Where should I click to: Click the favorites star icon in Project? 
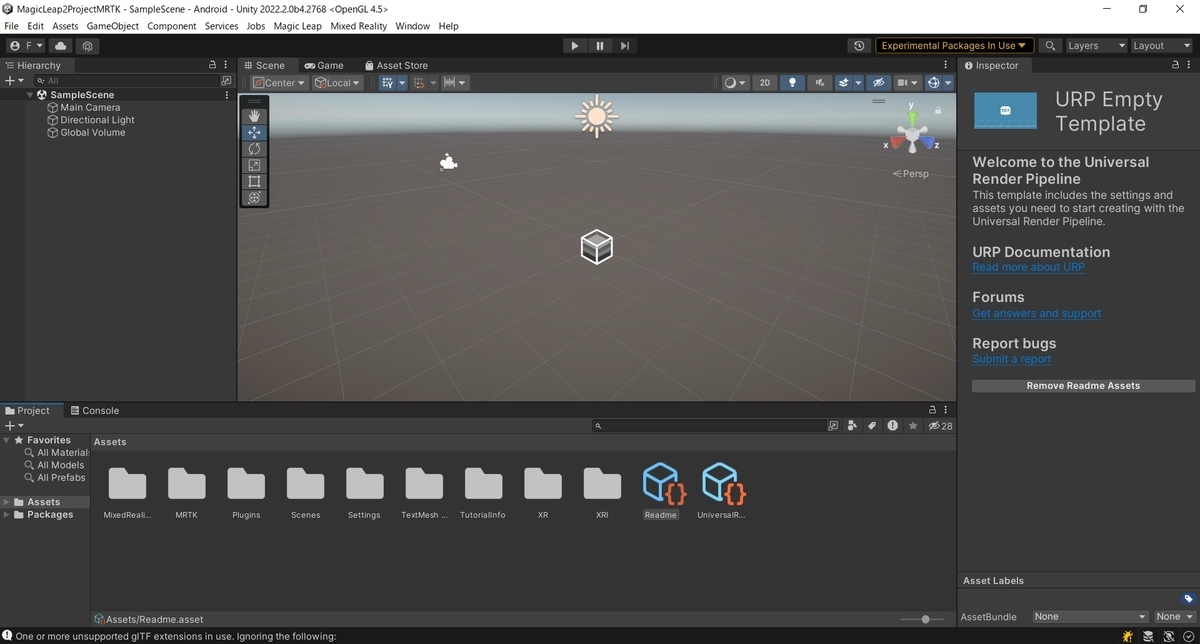coord(912,426)
